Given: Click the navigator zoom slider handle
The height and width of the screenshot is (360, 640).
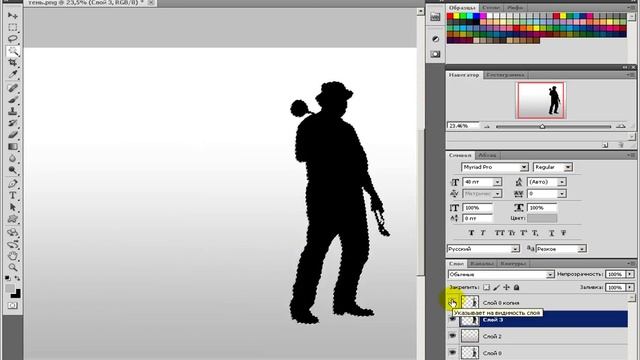Looking at the screenshot, I should click(542, 127).
